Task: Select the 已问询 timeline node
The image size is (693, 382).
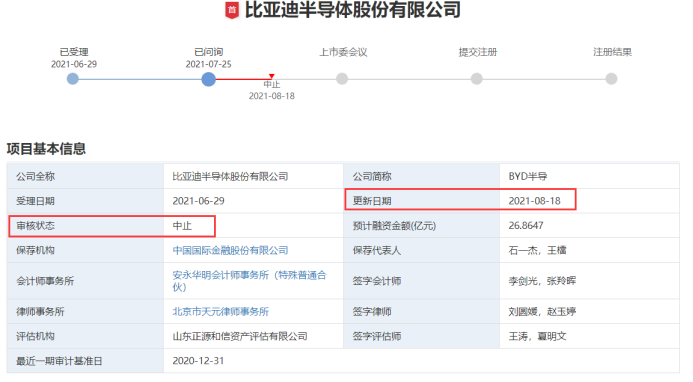Action: (x=208, y=79)
